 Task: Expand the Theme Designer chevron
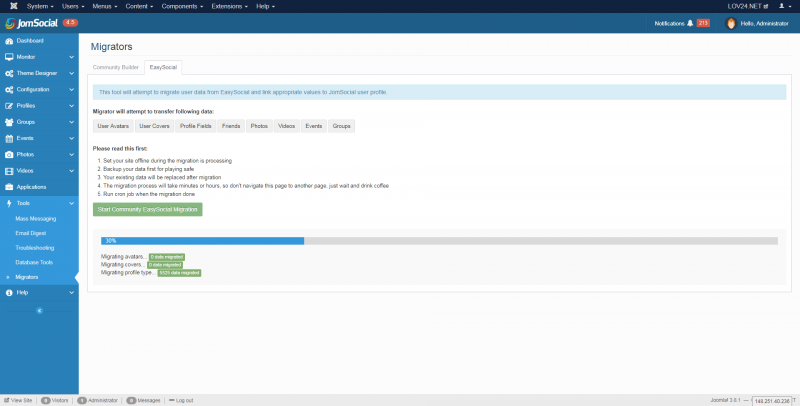71,73
